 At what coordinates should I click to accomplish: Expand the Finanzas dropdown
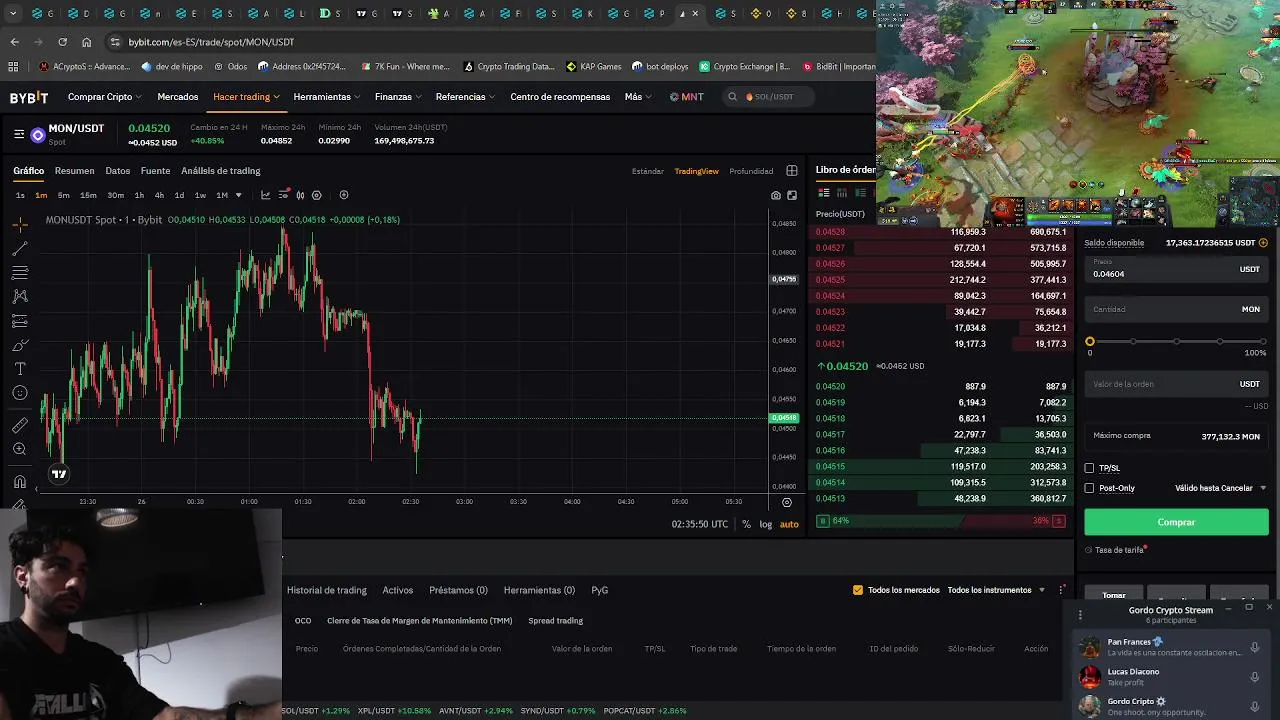pos(398,97)
